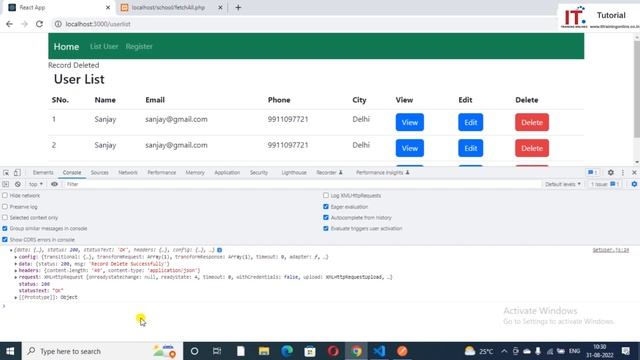Switch to Sources tab
This screenshot has width=640, height=360.
point(100,173)
